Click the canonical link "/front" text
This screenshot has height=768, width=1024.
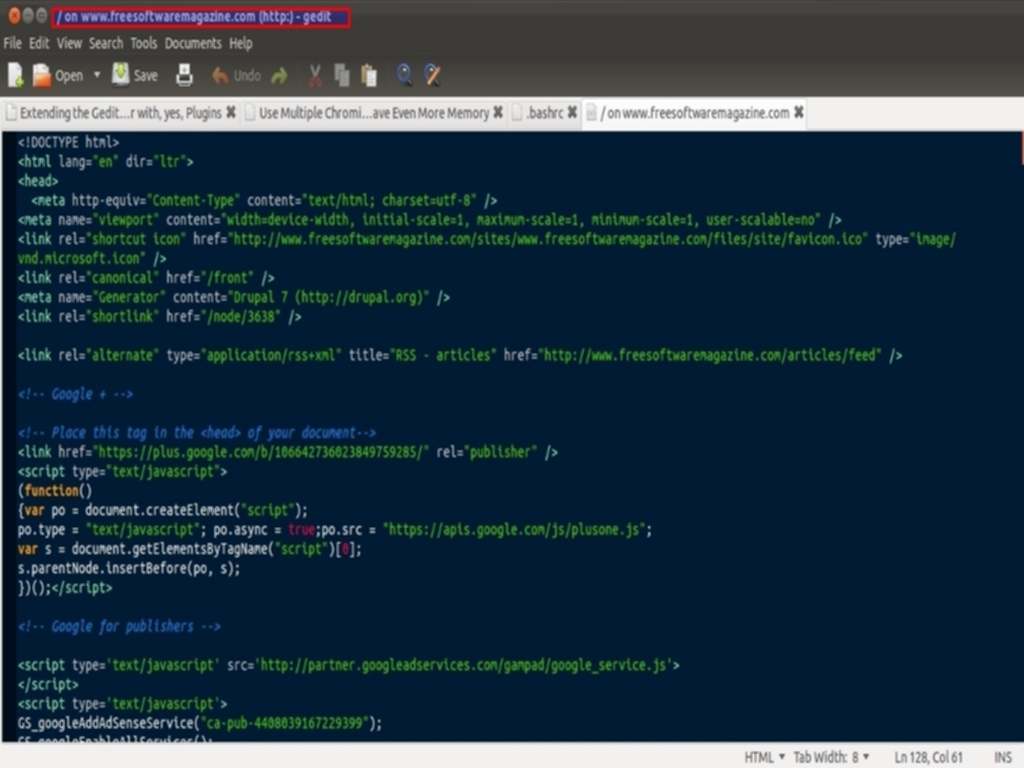point(229,278)
